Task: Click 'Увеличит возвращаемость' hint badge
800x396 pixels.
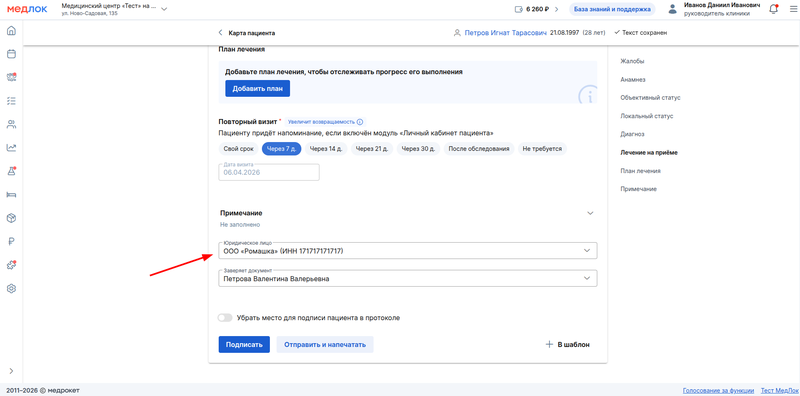Action: pos(325,122)
